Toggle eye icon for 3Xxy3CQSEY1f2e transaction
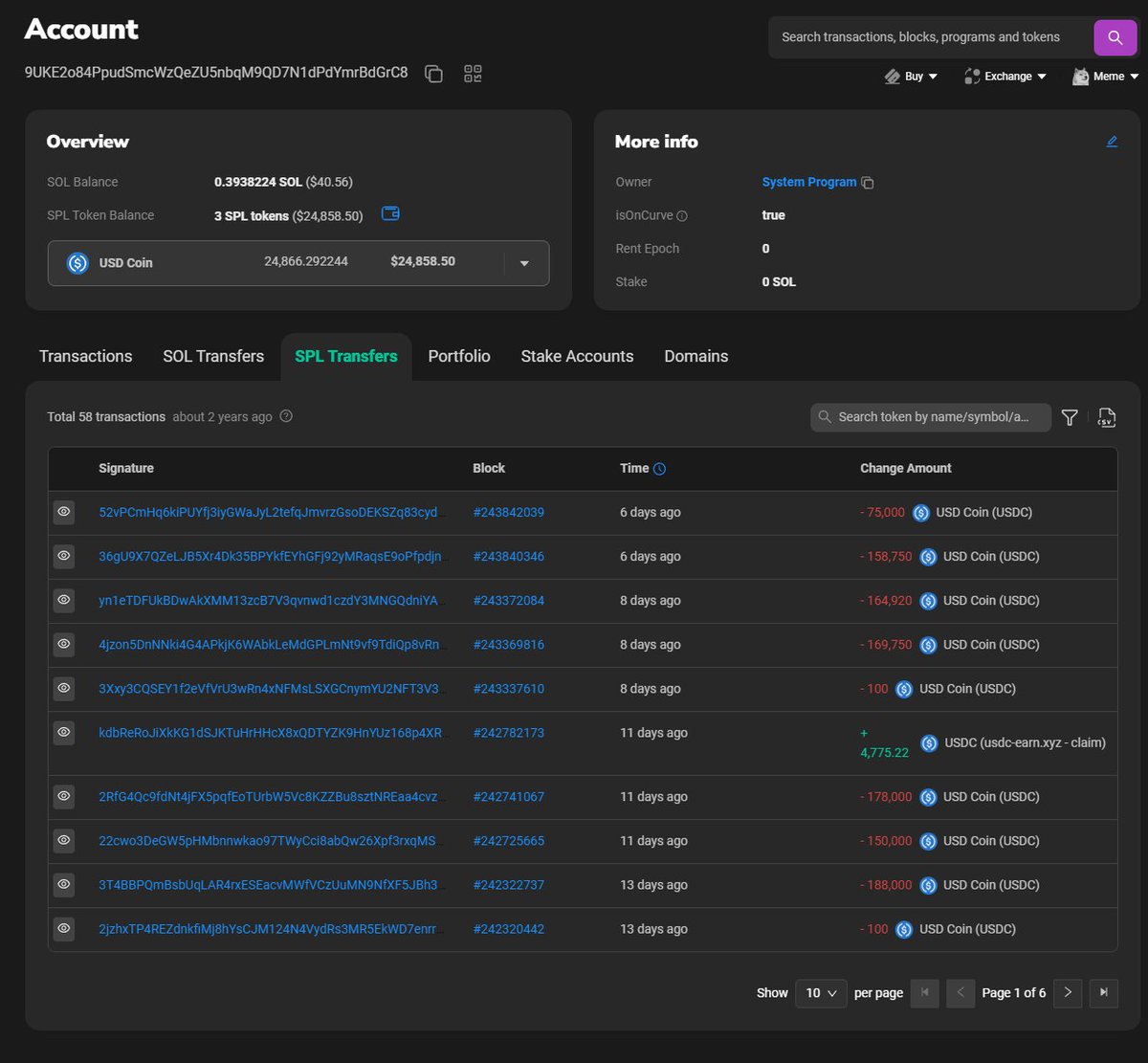The width and height of the screenshot is (1148, 1063). pyautogui.click(x=64, y=689)
